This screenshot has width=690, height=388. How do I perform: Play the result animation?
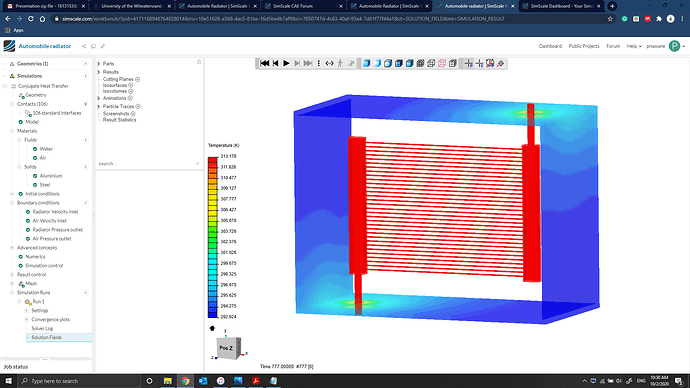tap(286, 63)
